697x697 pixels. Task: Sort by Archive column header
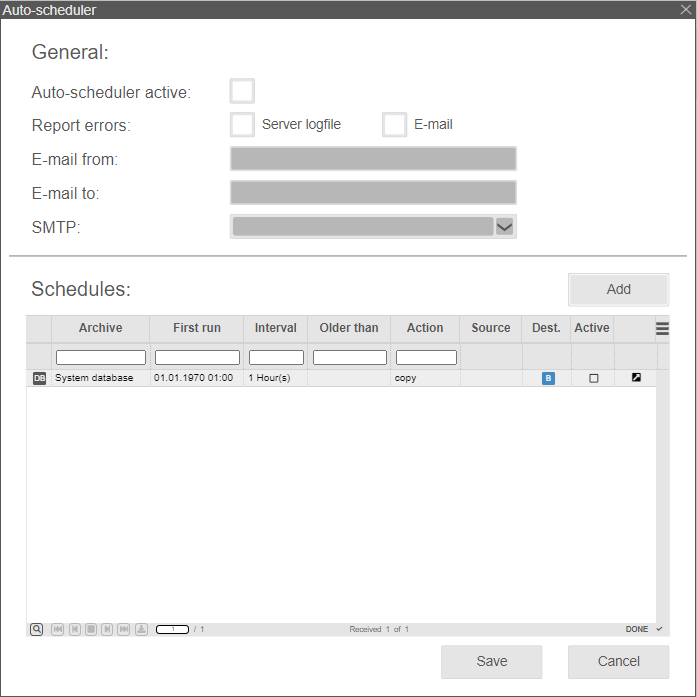pos(100,328)
